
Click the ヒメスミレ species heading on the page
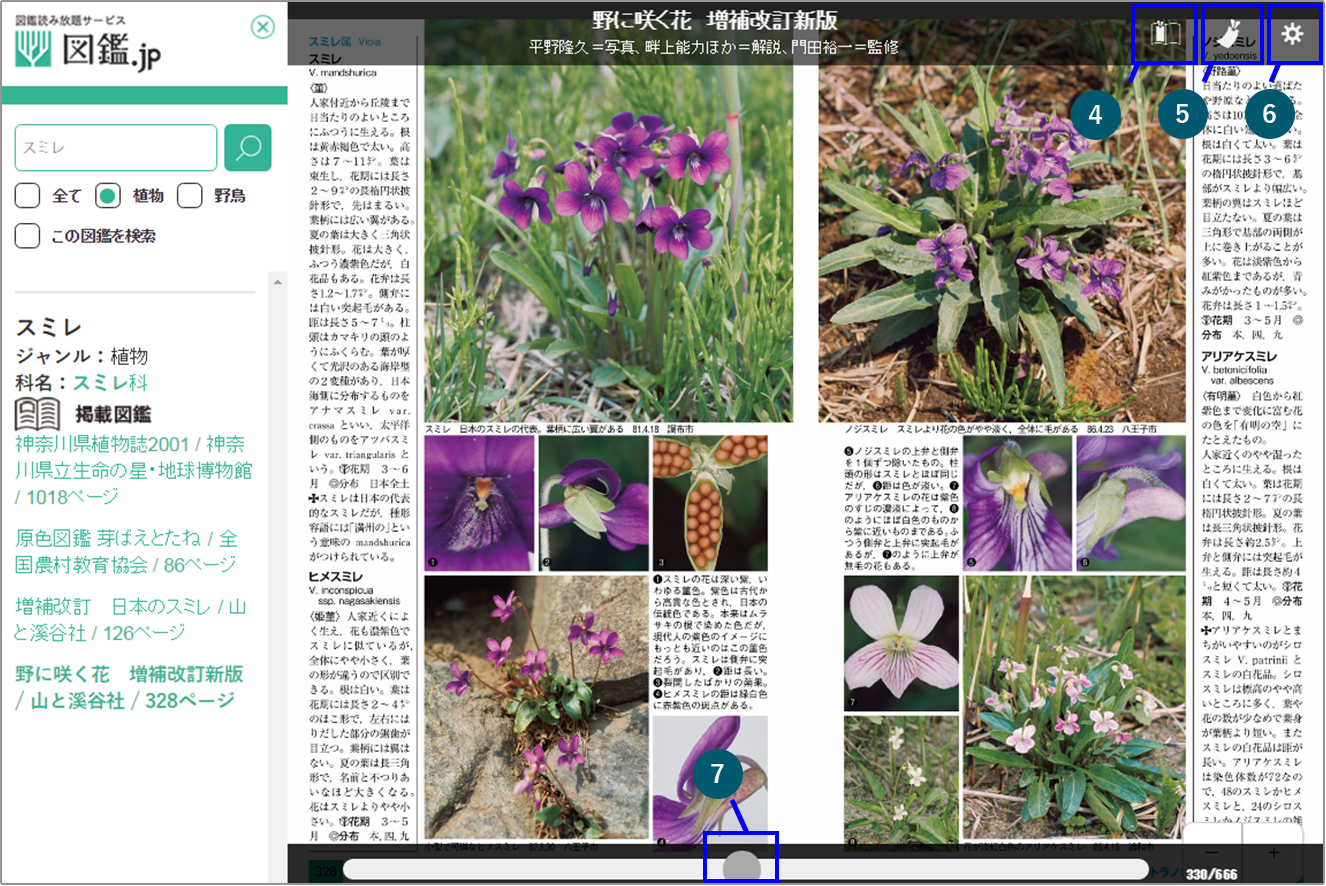click(x=336, y=577)
